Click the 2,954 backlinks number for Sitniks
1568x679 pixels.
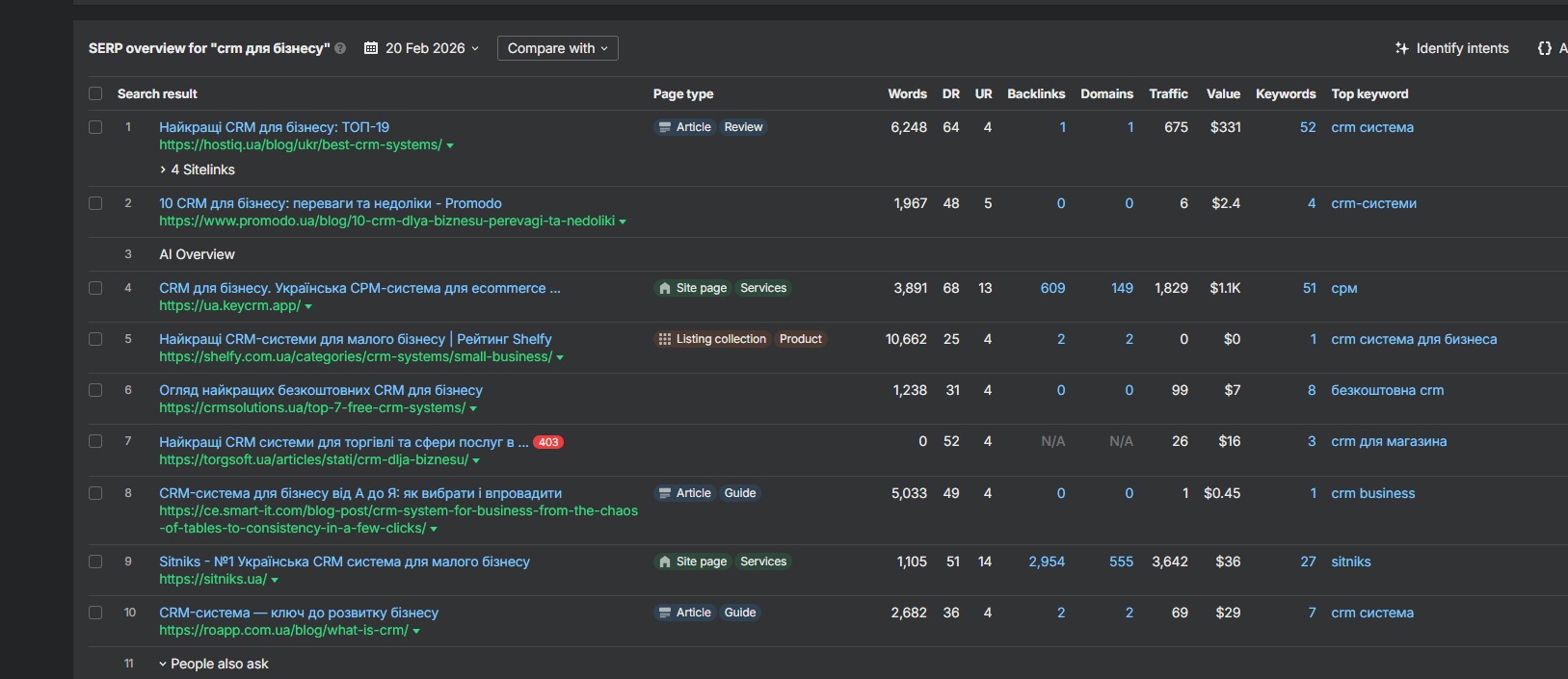tap(1047, 561)
